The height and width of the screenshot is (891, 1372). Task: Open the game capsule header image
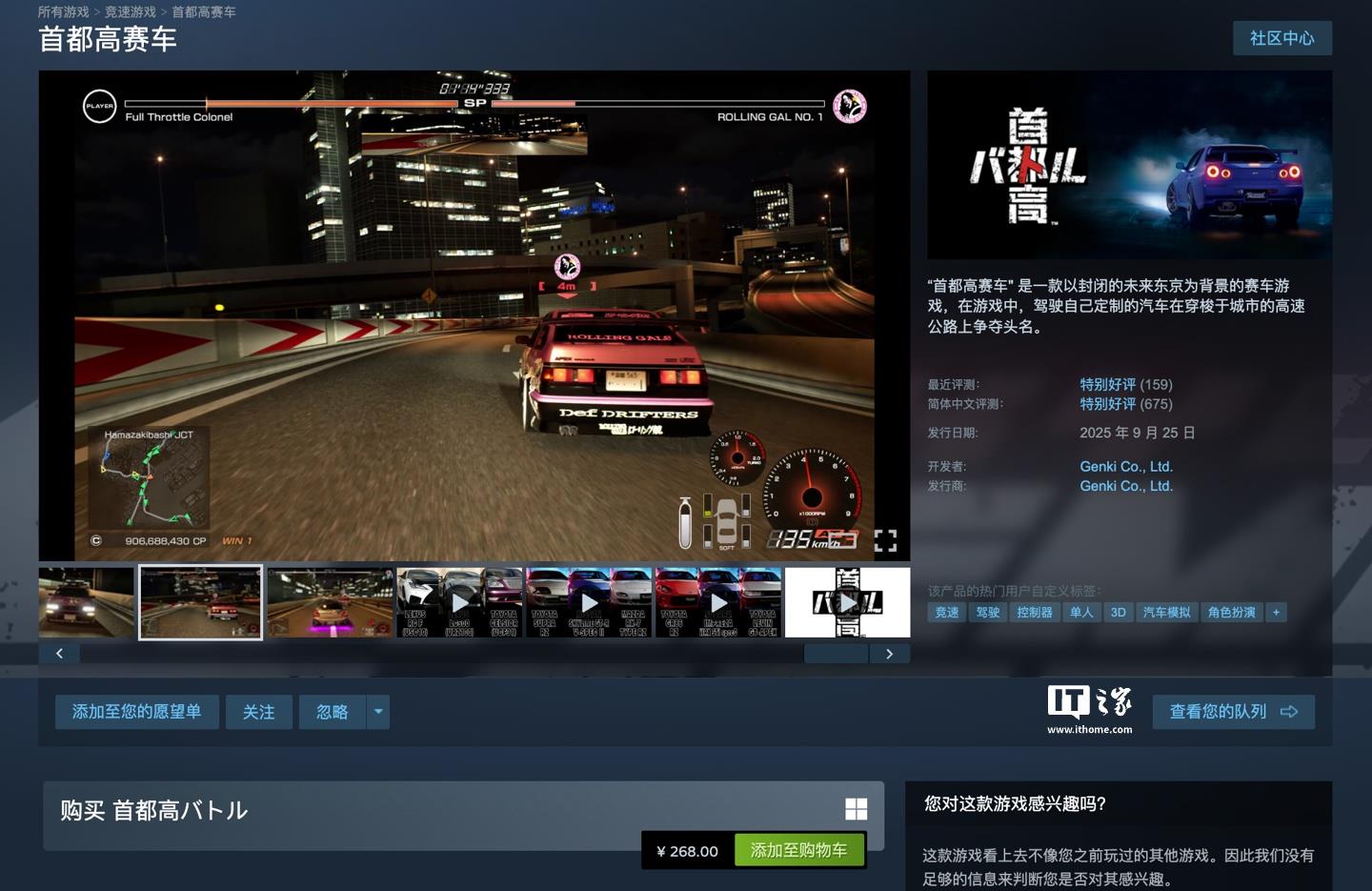click(x=1129, y=165)
